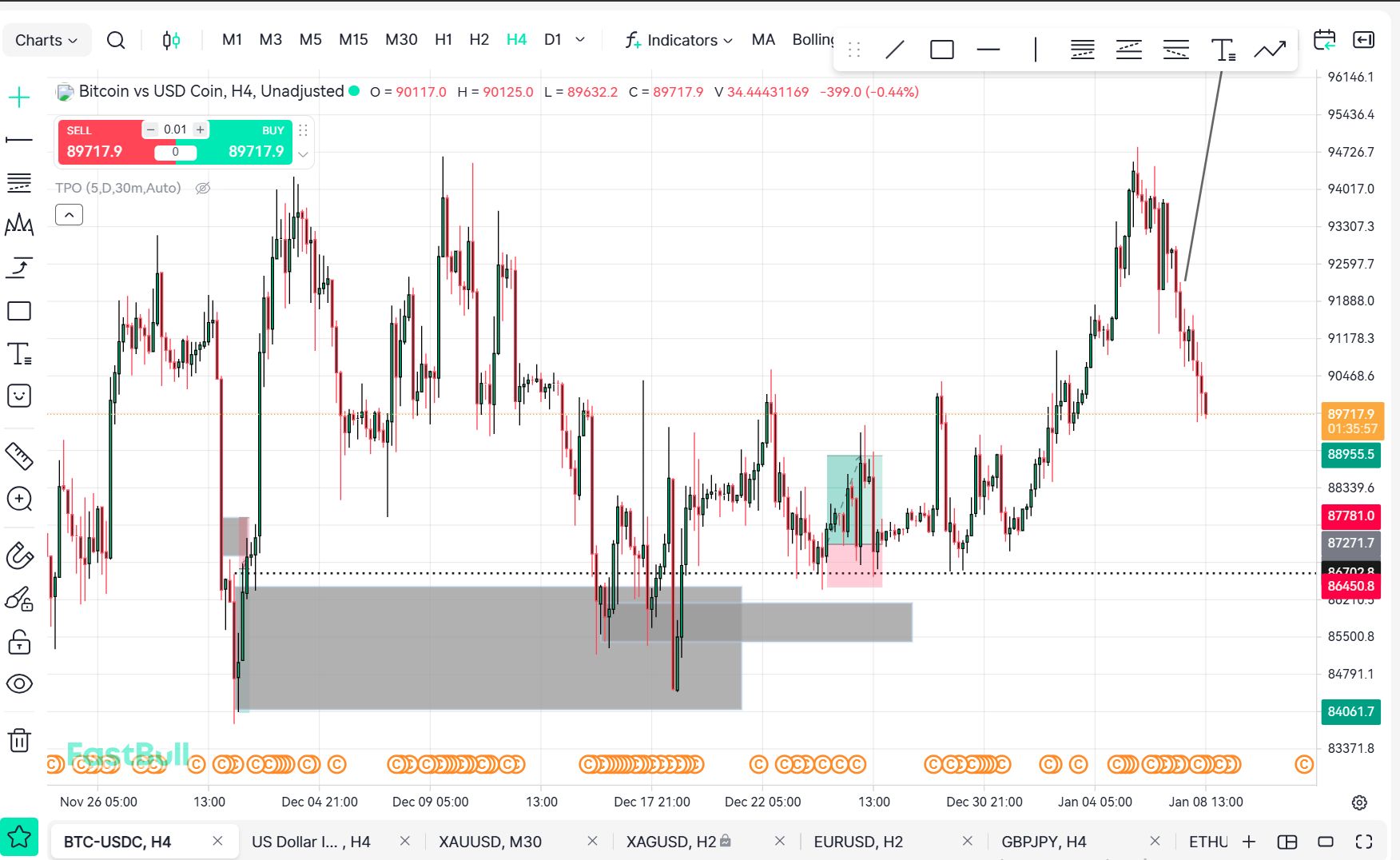
Task: Toggle the lock drawings icon
Action: 19,642
